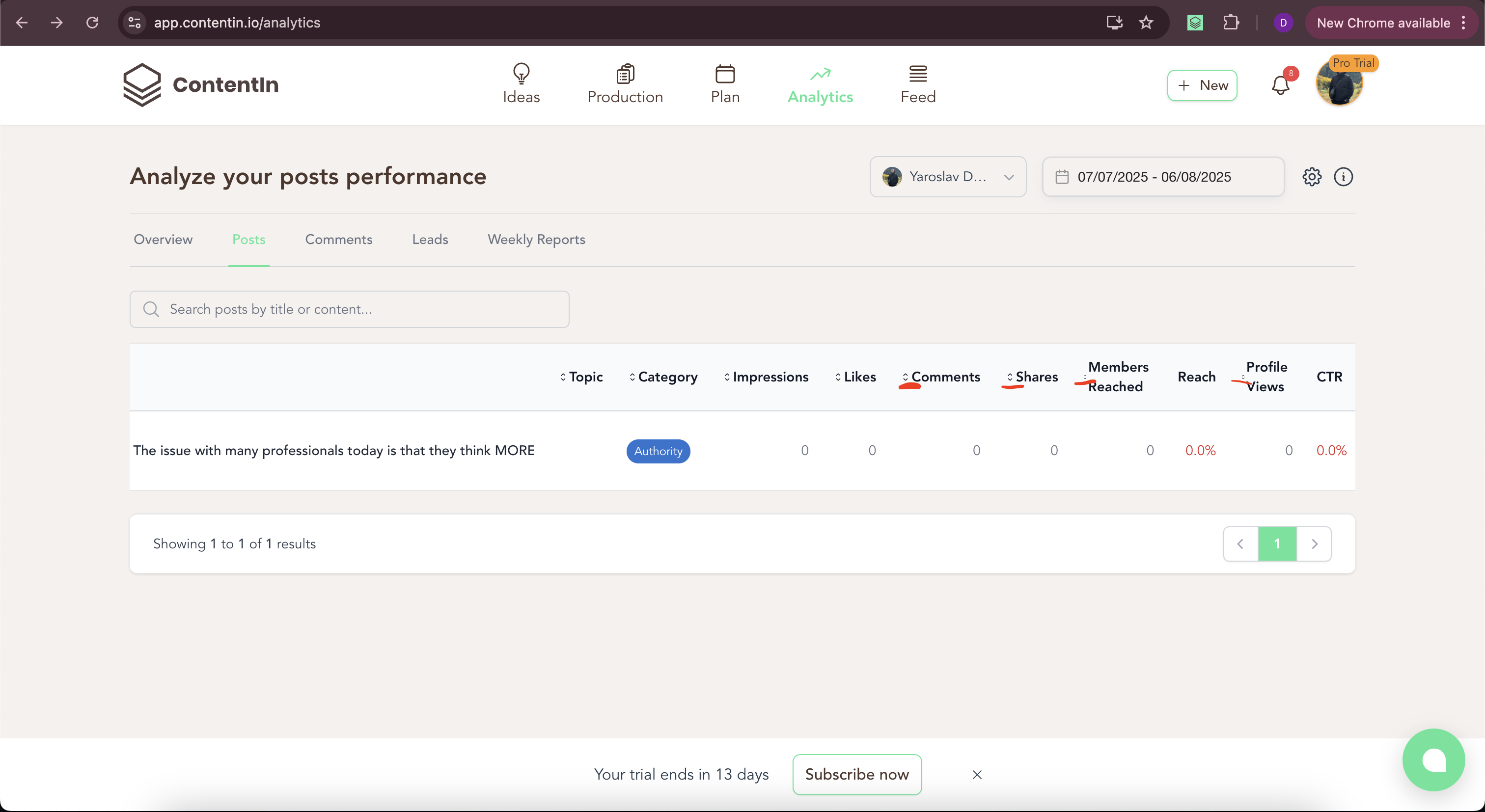
Task: Click CTR column header
Action: [1329, 377]
